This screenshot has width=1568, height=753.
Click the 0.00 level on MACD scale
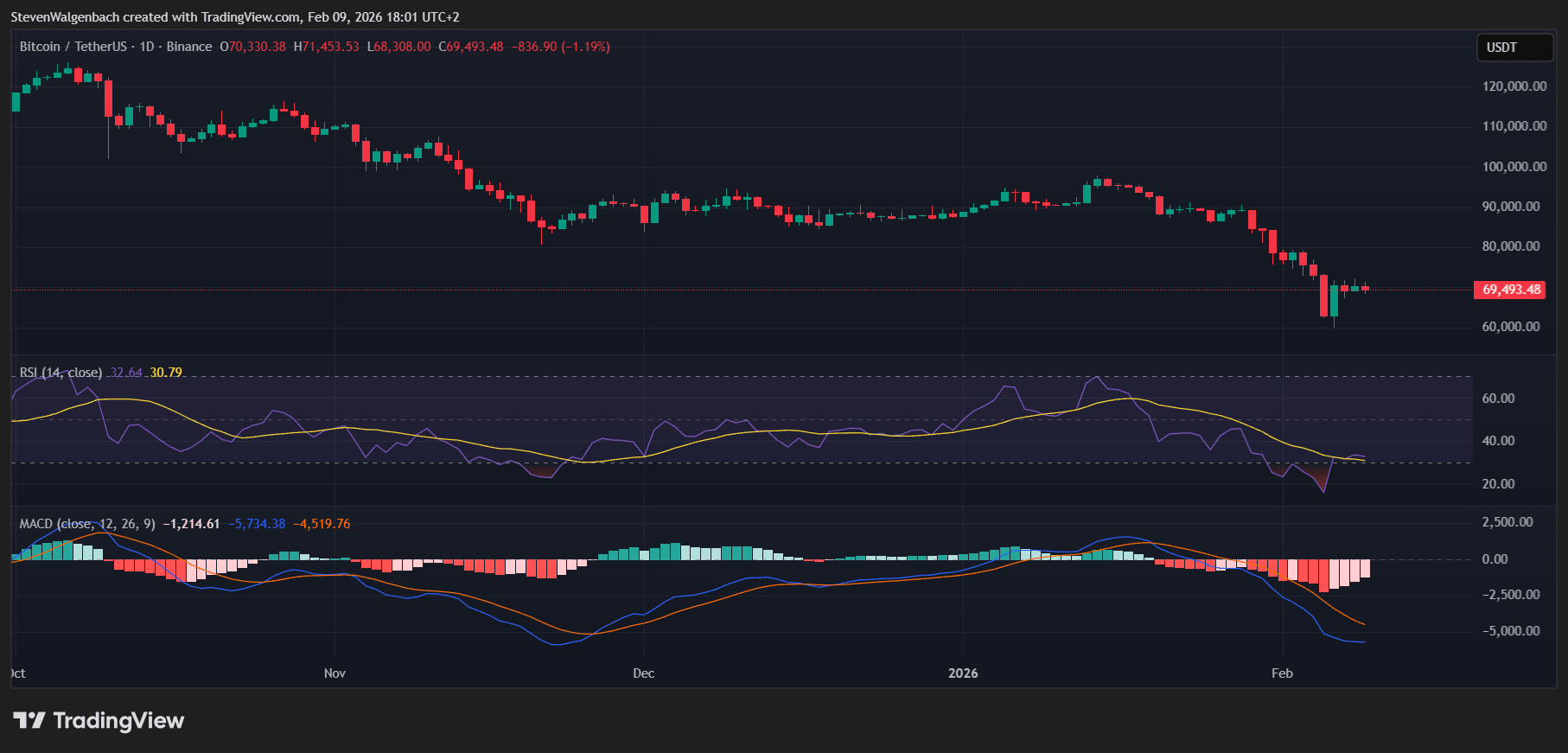click(1495, 559)
